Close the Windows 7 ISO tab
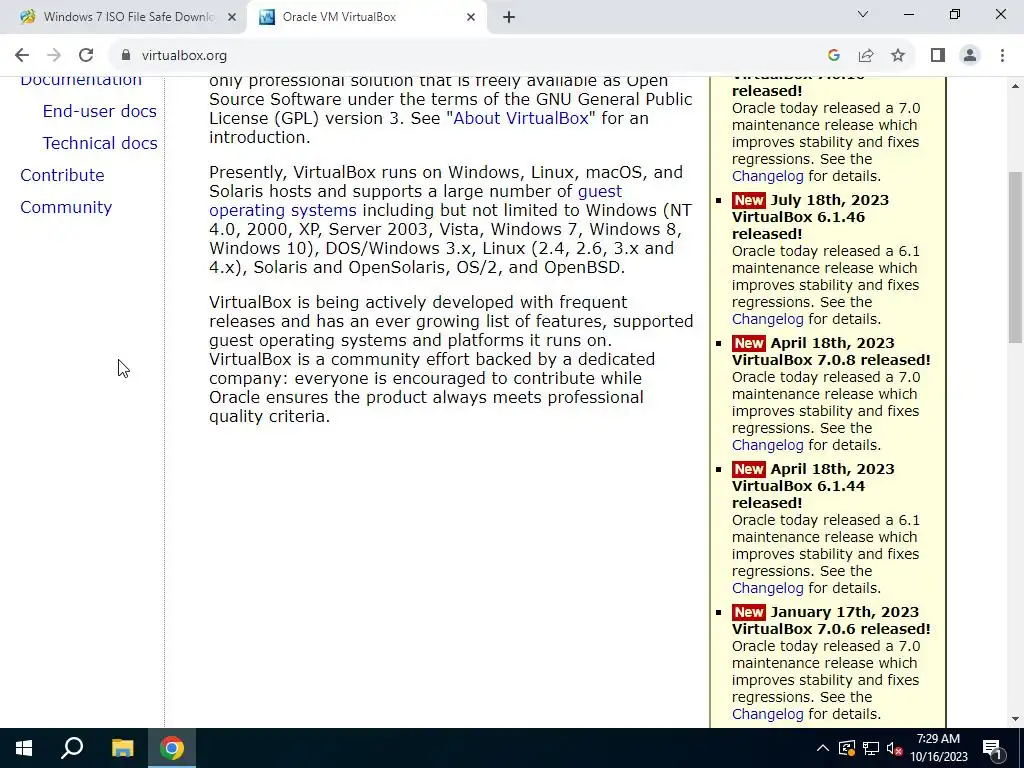The height and width of the screenshot is (768, 1024). [232, 18]
